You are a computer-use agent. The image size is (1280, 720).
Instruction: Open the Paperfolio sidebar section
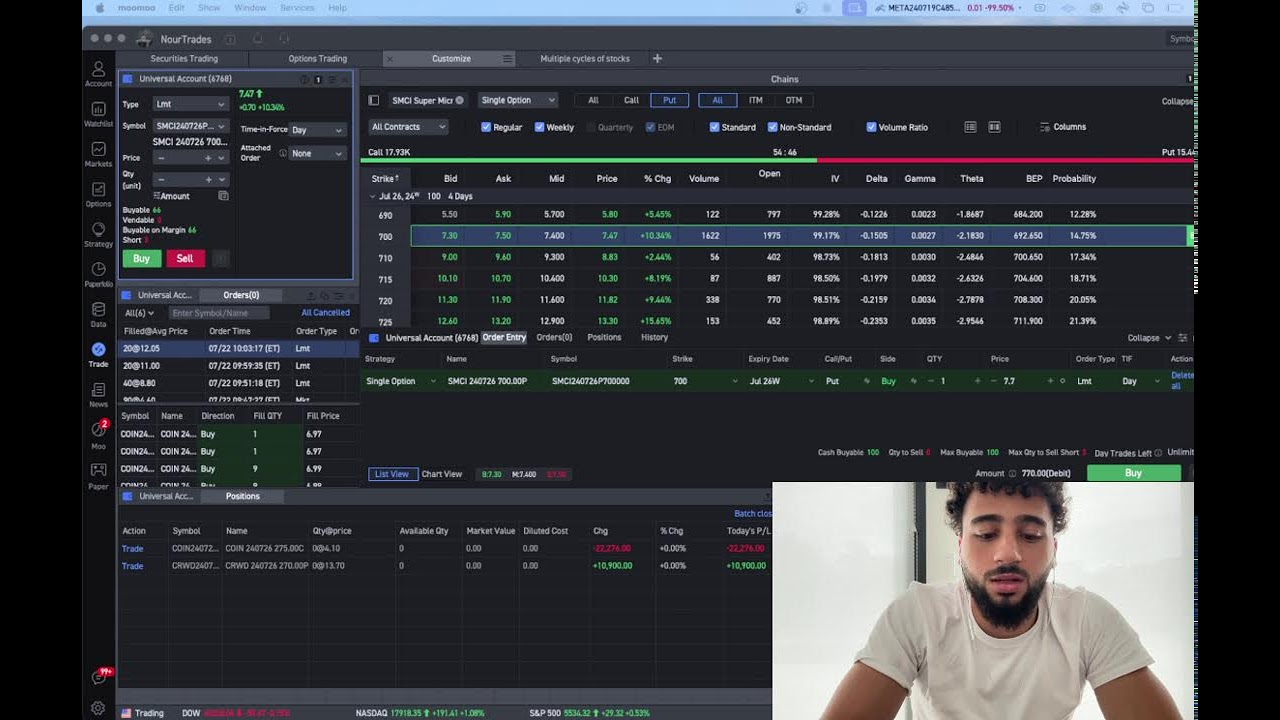(x=98, y=275)
